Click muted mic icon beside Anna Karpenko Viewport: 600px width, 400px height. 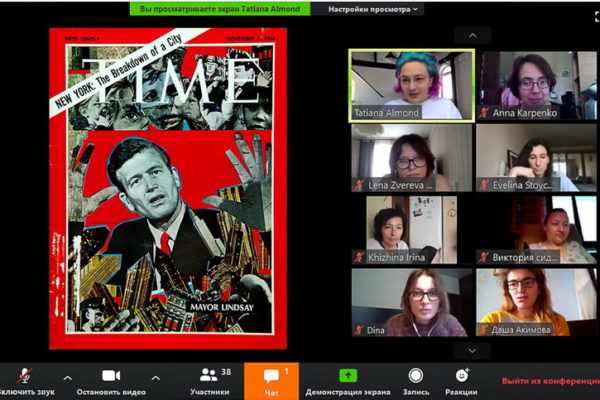tap(484, 113)
